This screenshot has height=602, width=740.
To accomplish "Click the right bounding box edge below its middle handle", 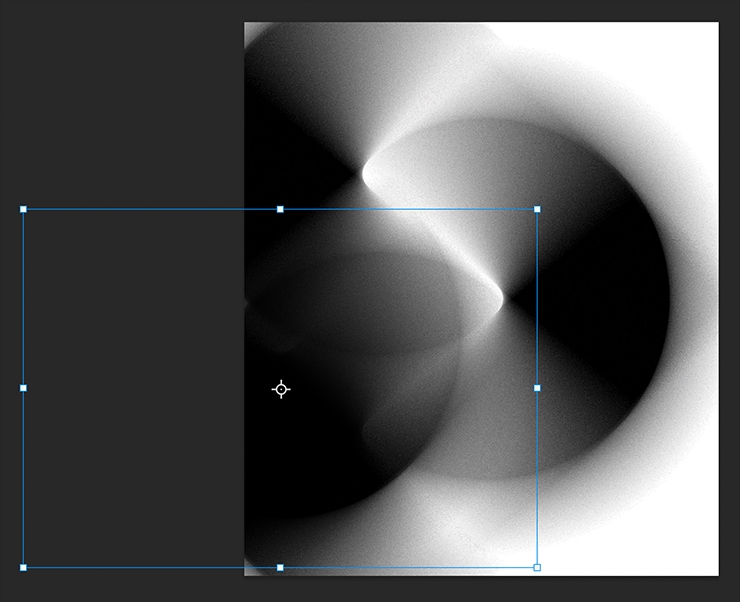I will (537, 480).
